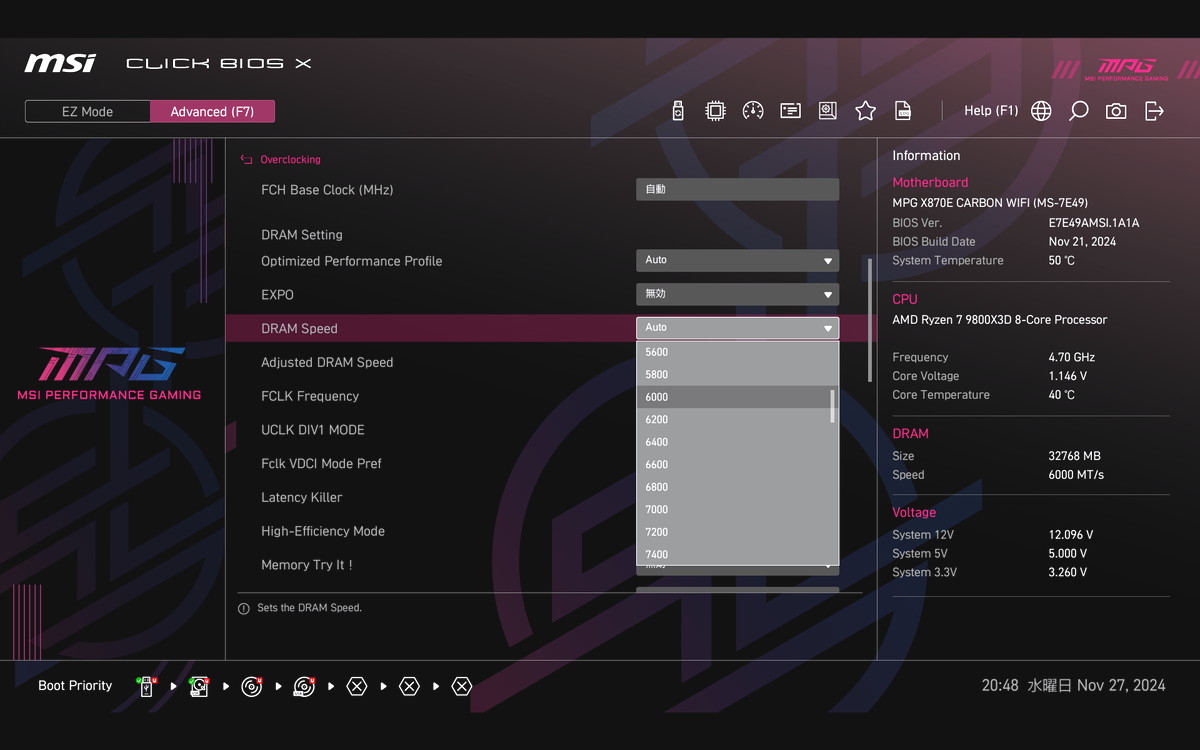Open Optimized Performance Profile dropdown
This screenshot has height=750, width=1200.
pyautogui.click(x=737, y=260)
